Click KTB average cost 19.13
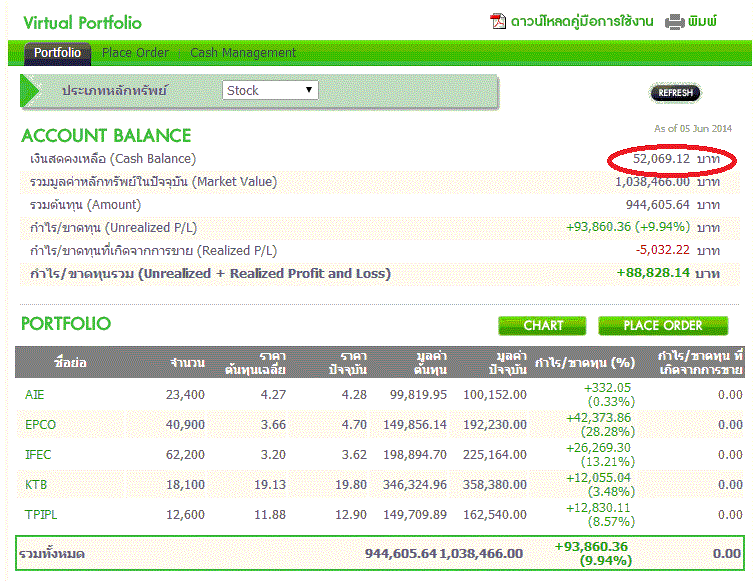This screenshot has width=753, height=581. (x=270, y=484)
